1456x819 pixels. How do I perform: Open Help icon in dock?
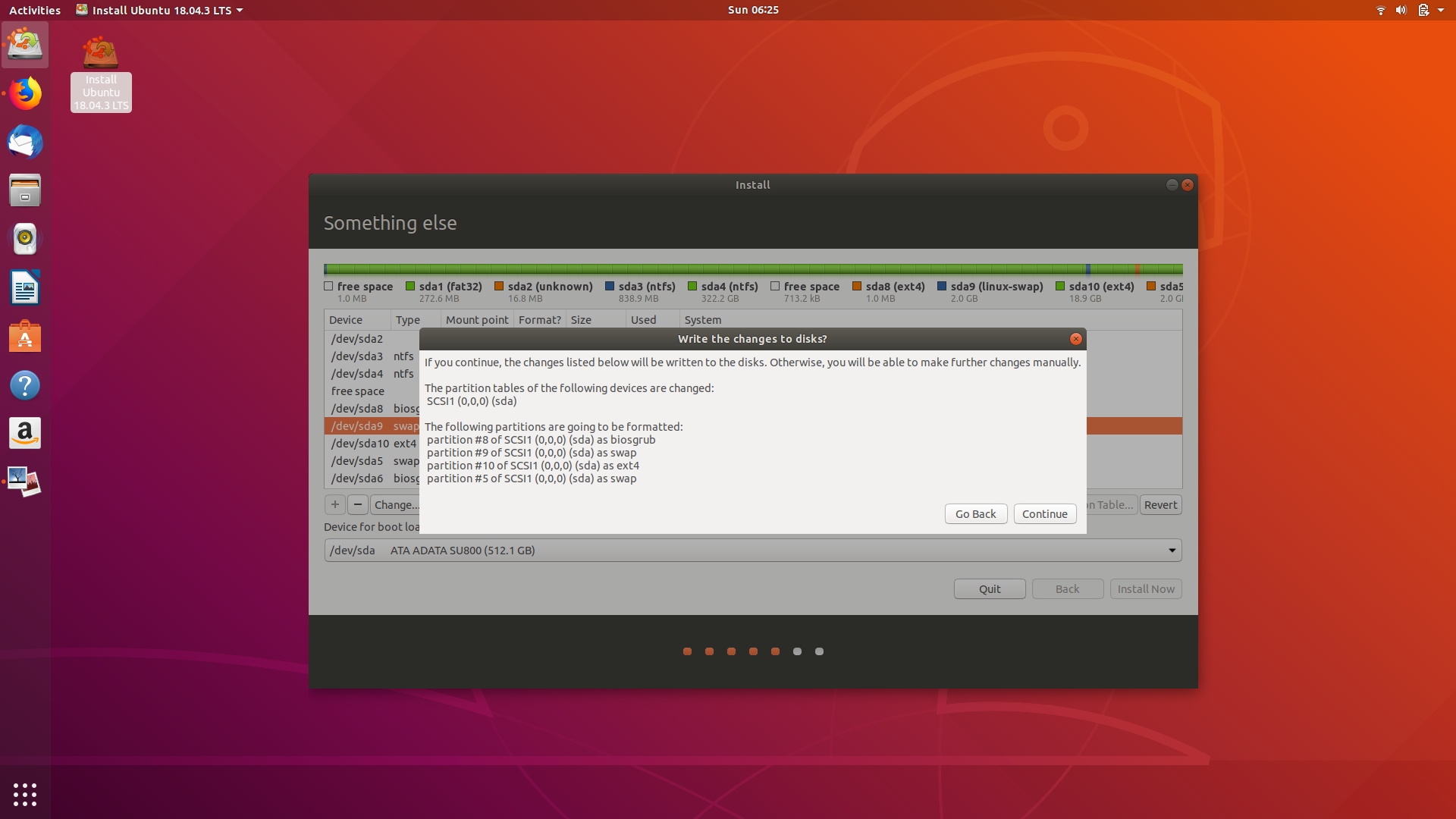click(x=25, y=385)
